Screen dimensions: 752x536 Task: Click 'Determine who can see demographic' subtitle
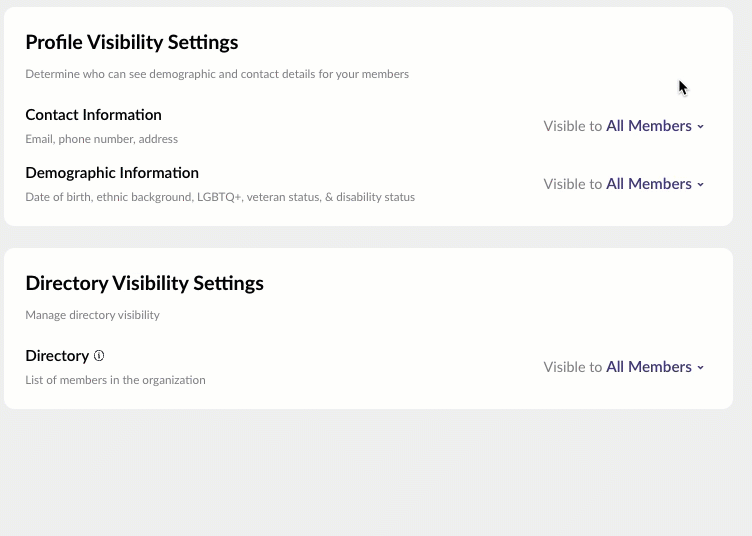tap(216, 74)
